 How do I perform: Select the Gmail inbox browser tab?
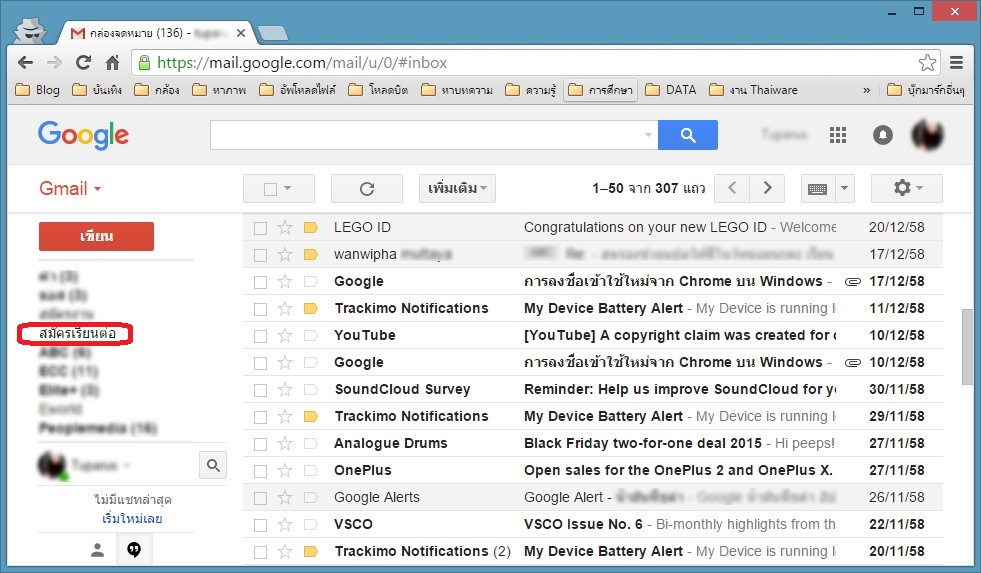click(155, 33)
